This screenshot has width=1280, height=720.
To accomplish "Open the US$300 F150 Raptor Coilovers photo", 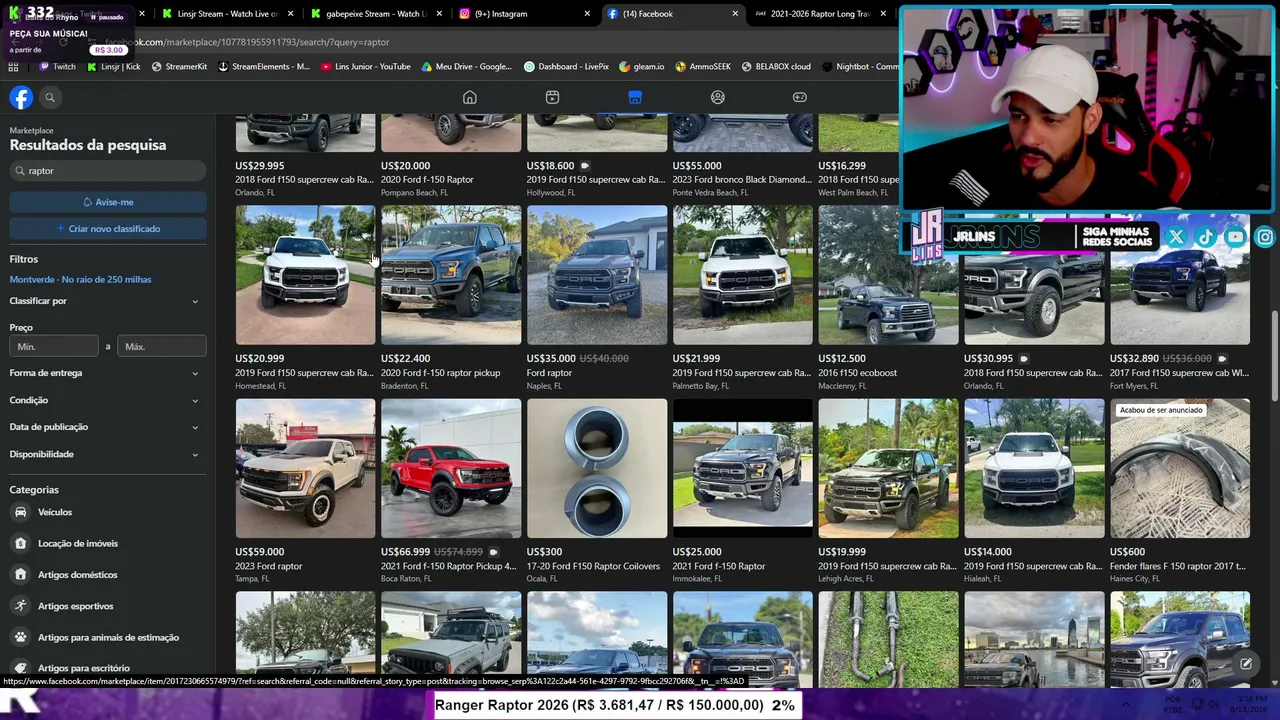I will click(x=597, y=468).
